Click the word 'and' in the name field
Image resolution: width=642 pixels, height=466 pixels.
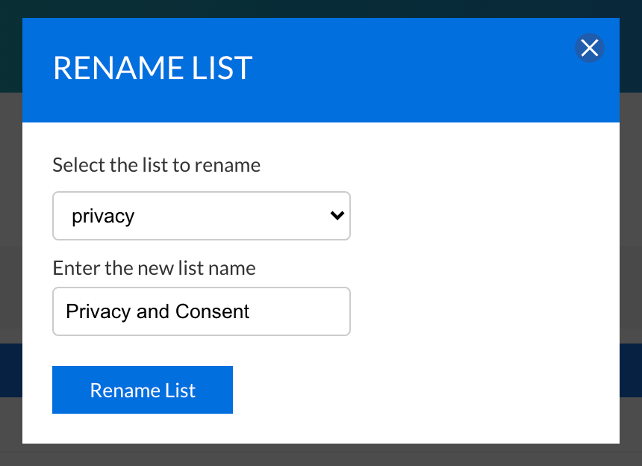click(x=153, y=312)
